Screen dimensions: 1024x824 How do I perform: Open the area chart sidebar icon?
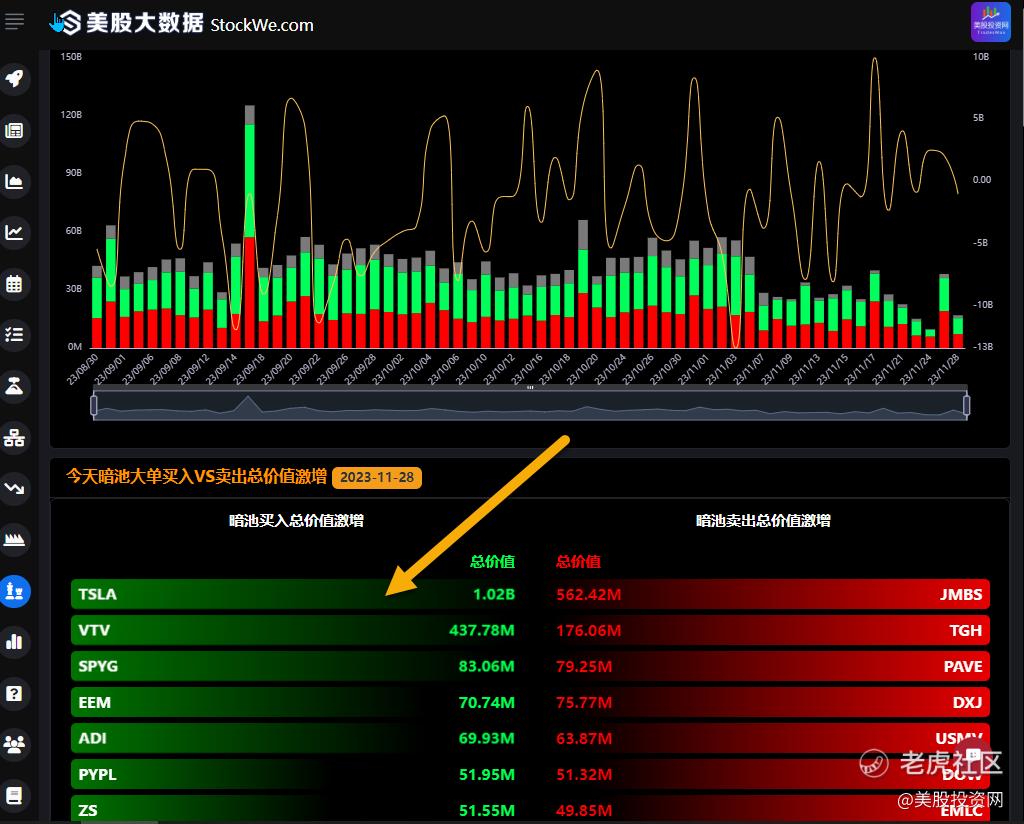(x=14, y=182)
